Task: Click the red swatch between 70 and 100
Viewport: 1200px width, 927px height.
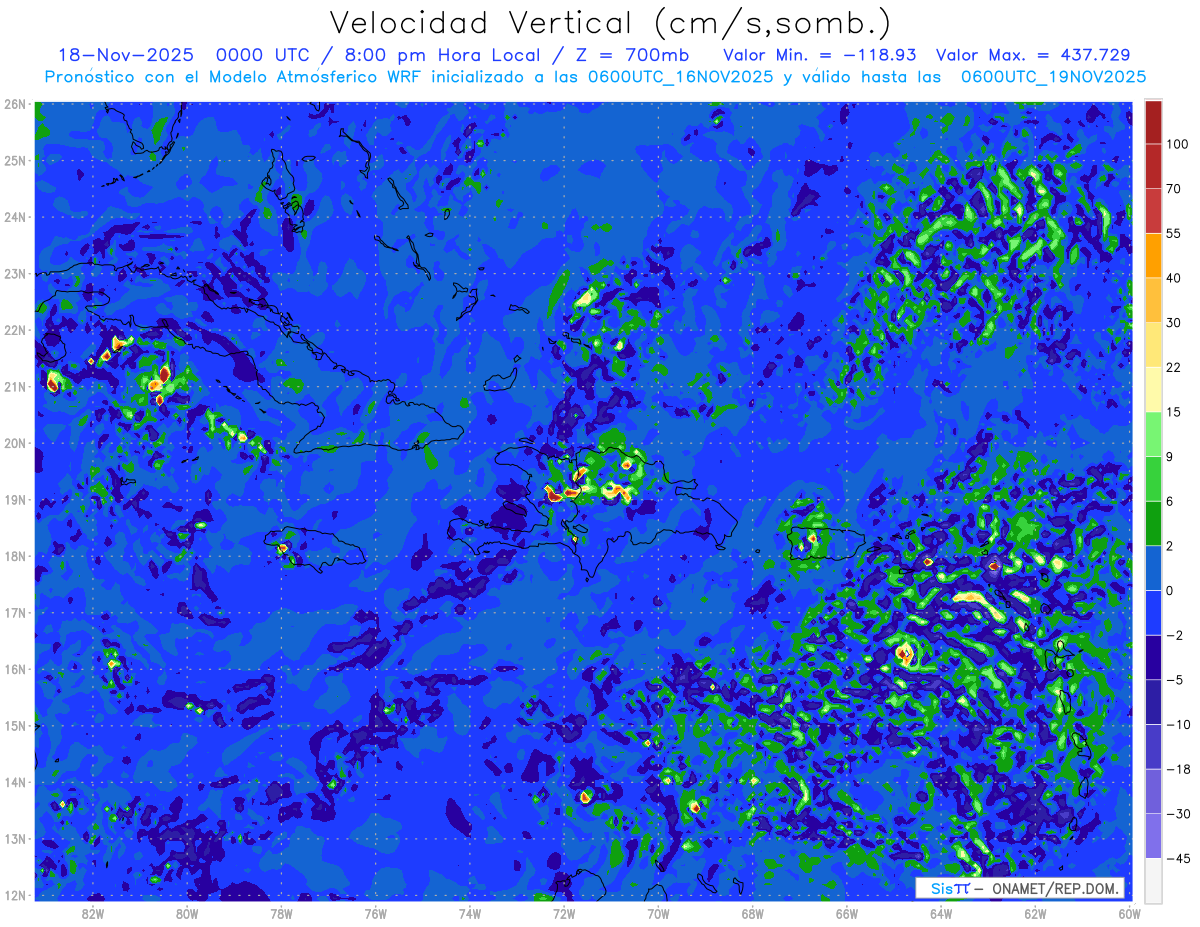Action: tap(1153, 166)
